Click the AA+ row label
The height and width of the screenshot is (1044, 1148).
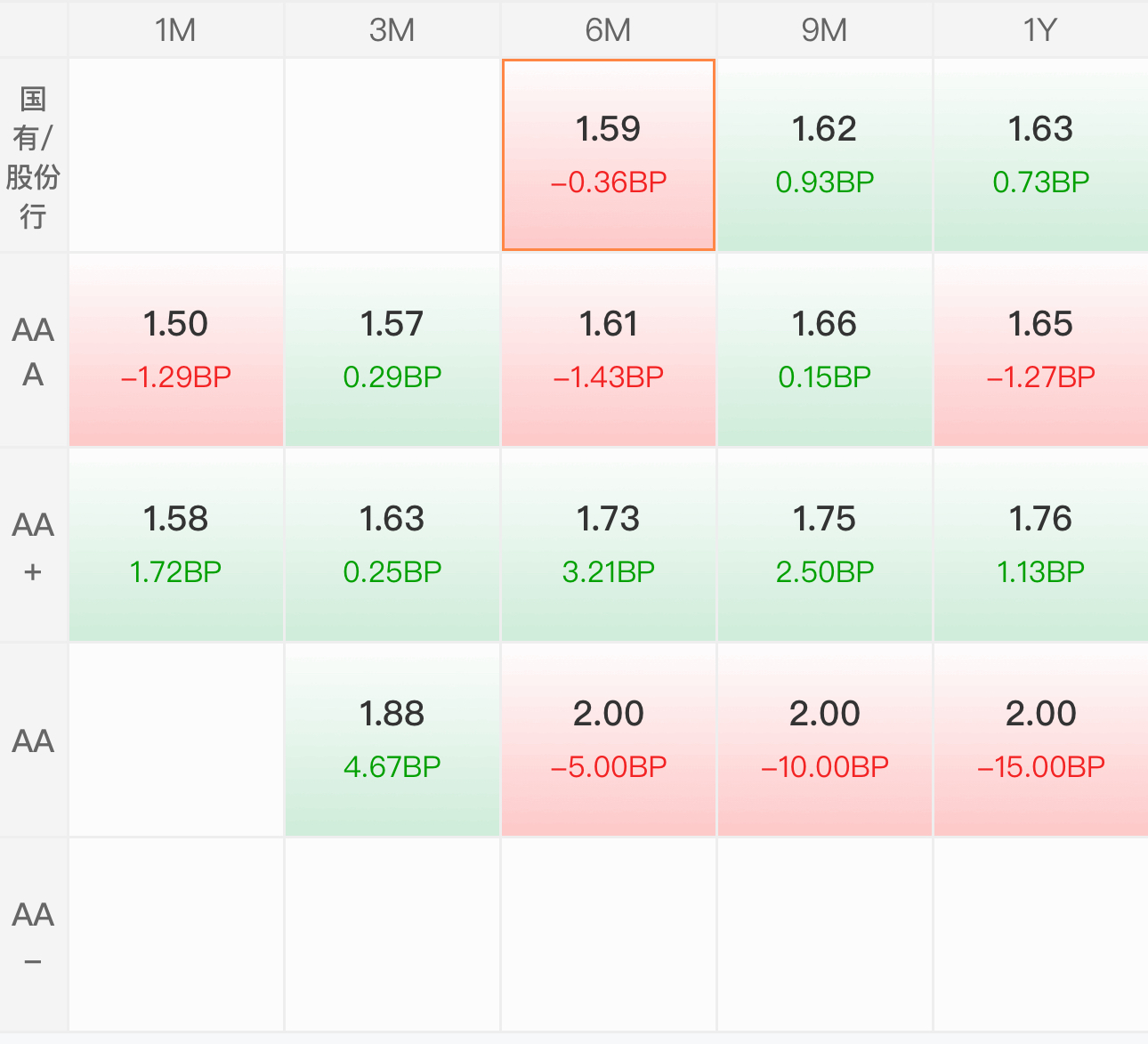tap(34, 546)
